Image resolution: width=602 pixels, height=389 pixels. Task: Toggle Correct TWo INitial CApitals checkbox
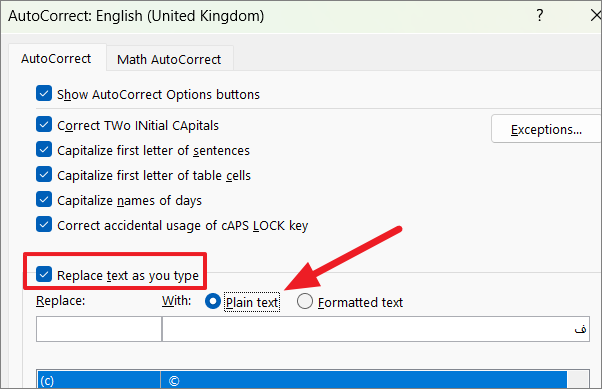(44, 124)
